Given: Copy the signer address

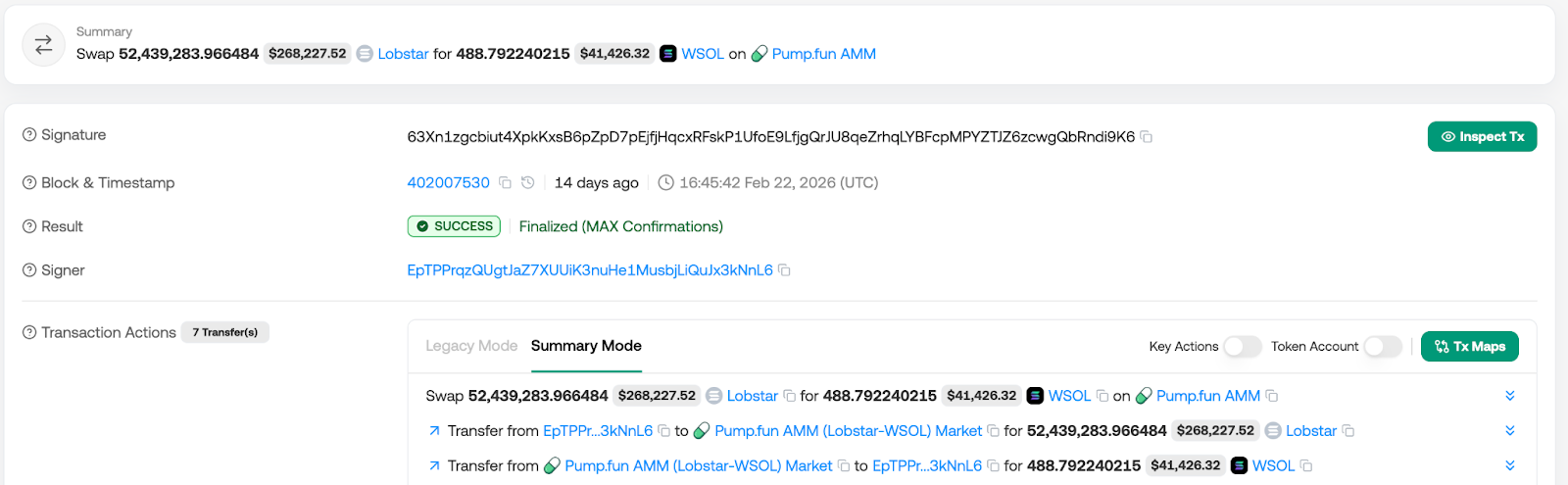Looking at the screenshot, I should [784, 270].
